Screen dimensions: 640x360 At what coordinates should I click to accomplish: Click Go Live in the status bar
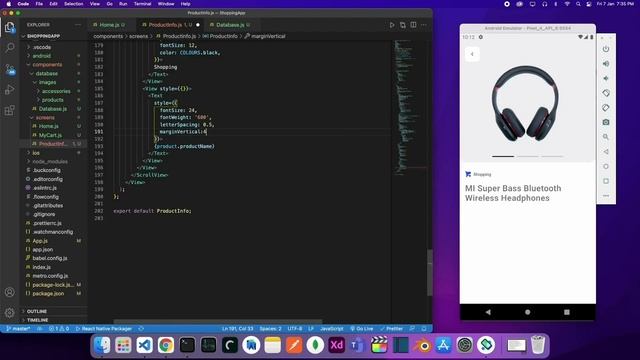click(x=362, y=329)
